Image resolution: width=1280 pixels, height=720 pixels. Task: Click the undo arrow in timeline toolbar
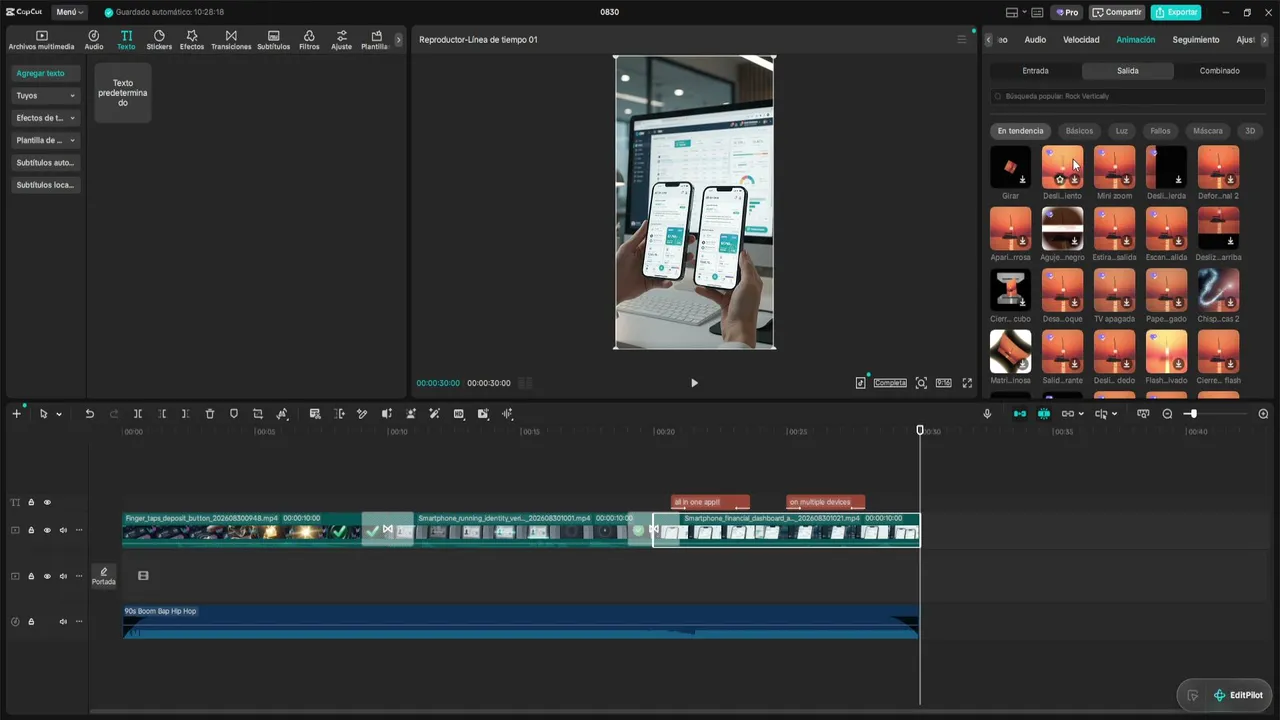(89, 414)
